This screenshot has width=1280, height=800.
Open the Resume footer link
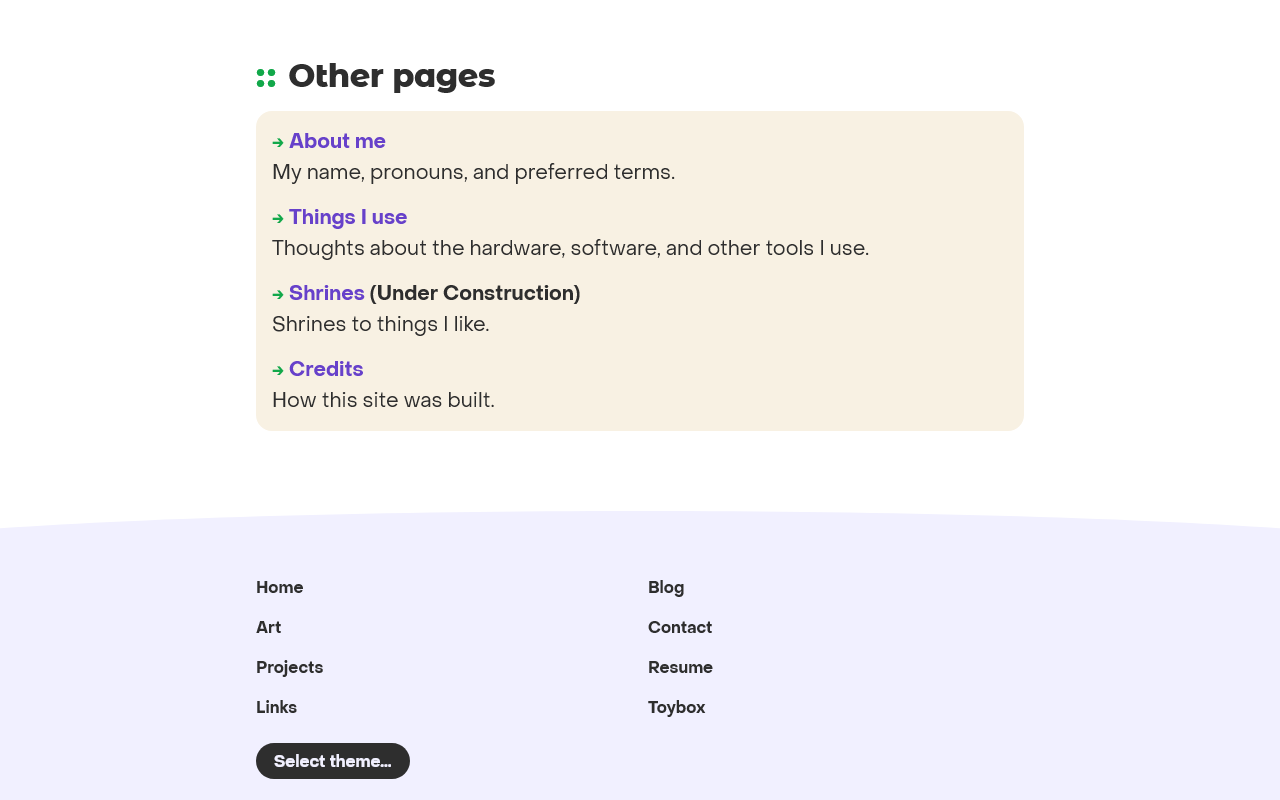point(680,667)
